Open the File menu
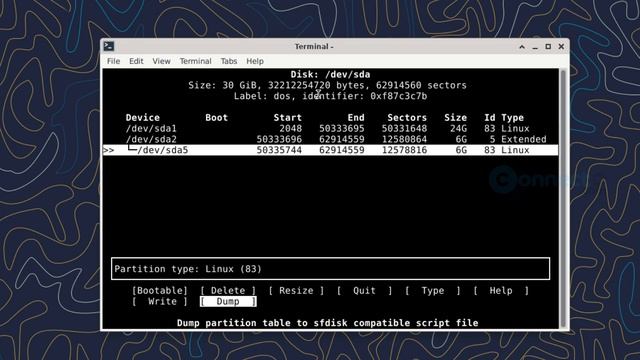The height and width of the screenshot is (360, 640). click(x=113, y=61)
